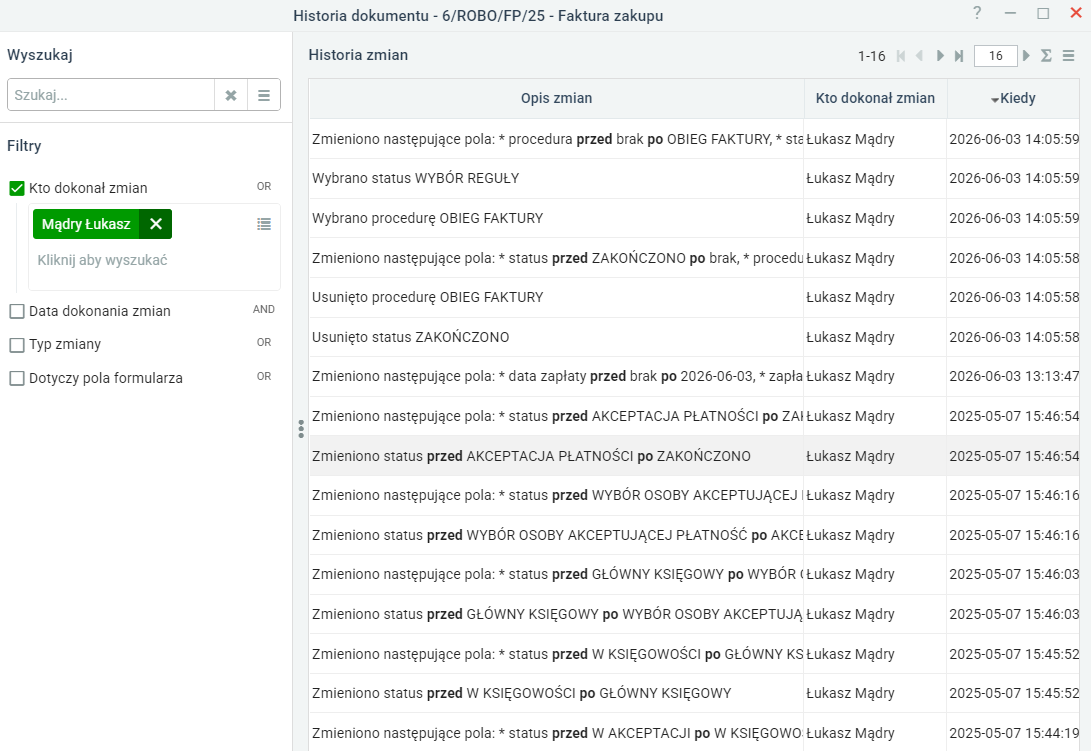Toggle OR operator for Typ zmiany
Screen dimensions: 1091x751
point(264,342)
